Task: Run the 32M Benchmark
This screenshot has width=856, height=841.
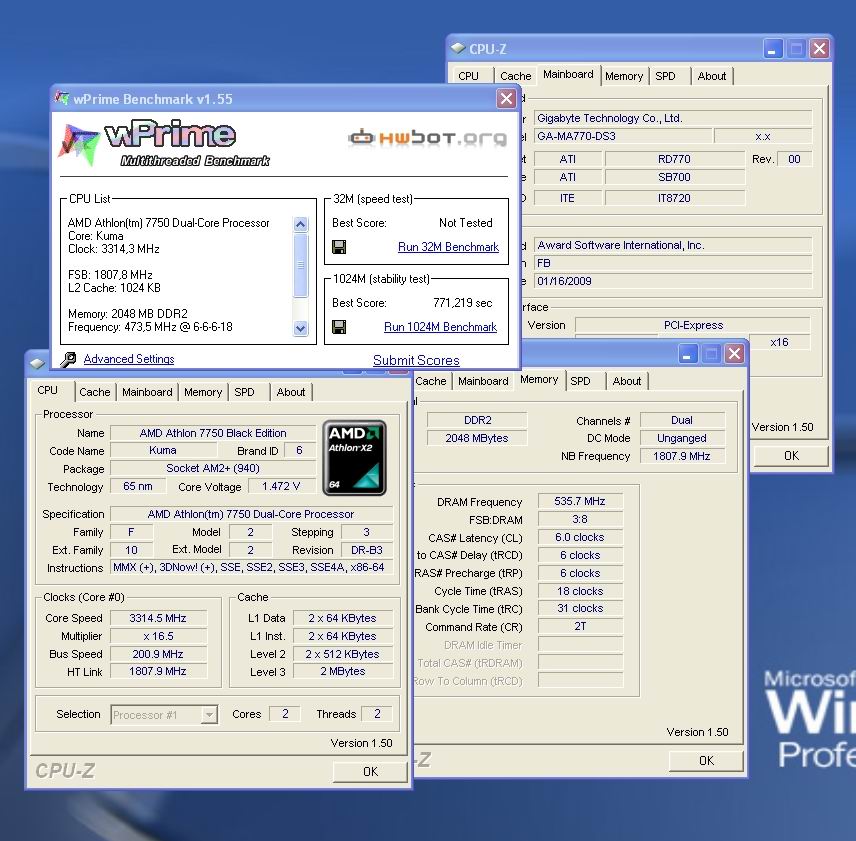Action: click(x=448, y=247)
